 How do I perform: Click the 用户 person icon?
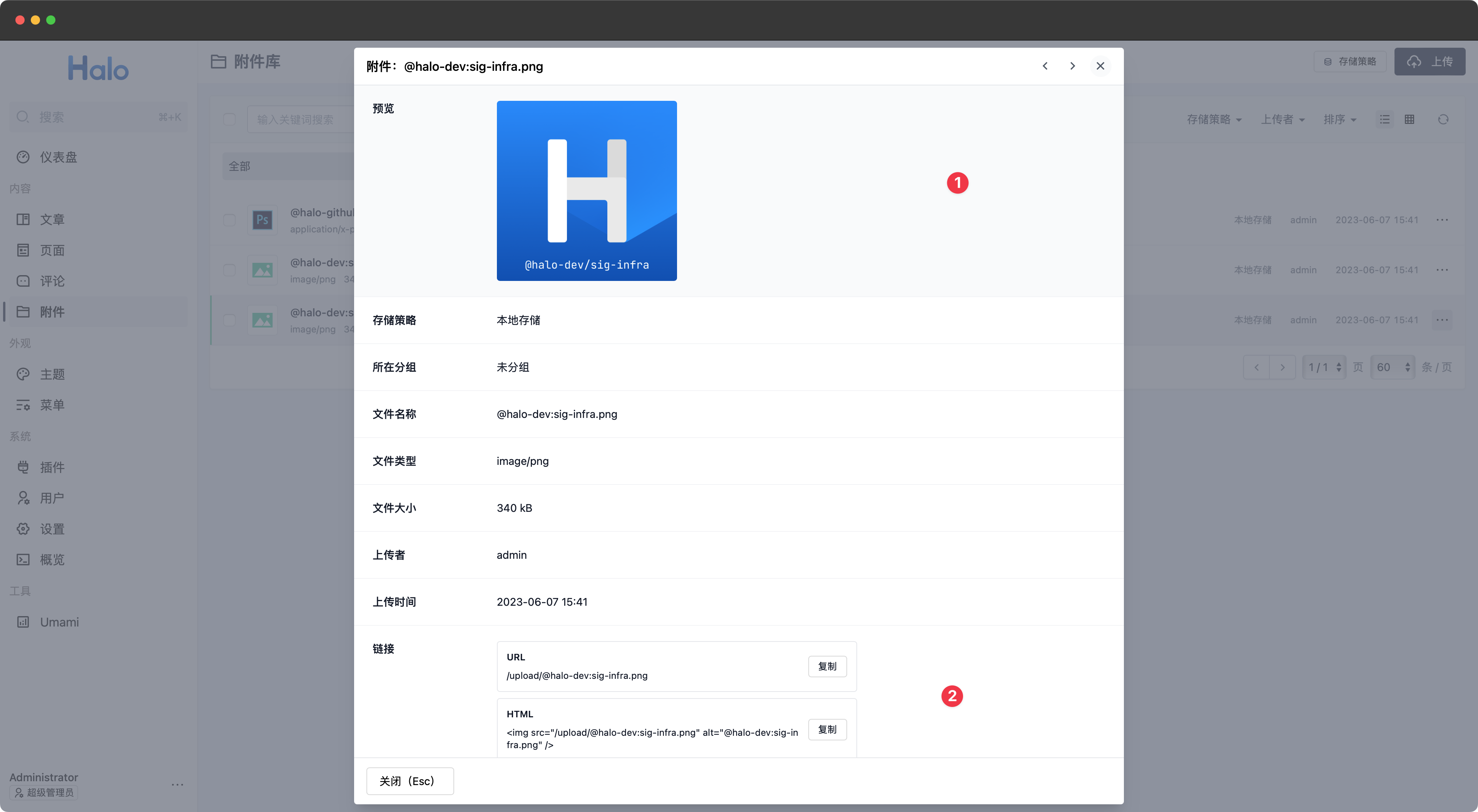[x=23, y=498]
